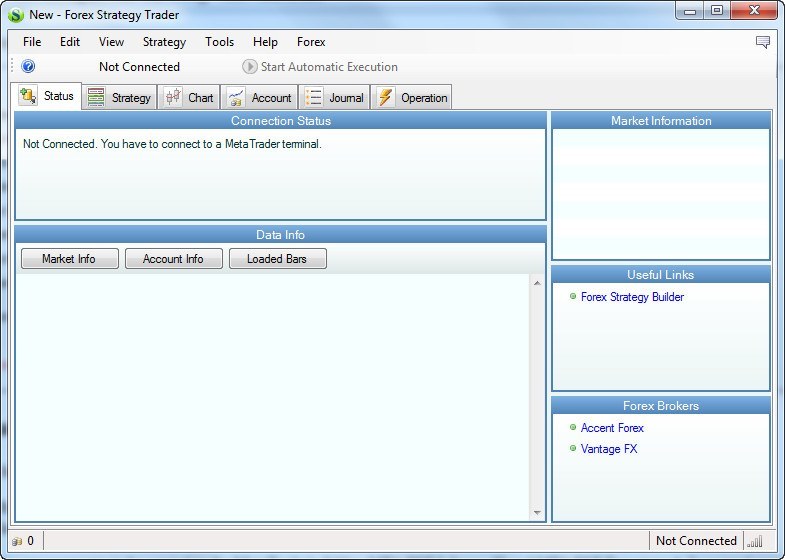Click bullet icon beside Forex Strategy Builder
The width and height of the screenshot is (785, 560).
[573, 296]
